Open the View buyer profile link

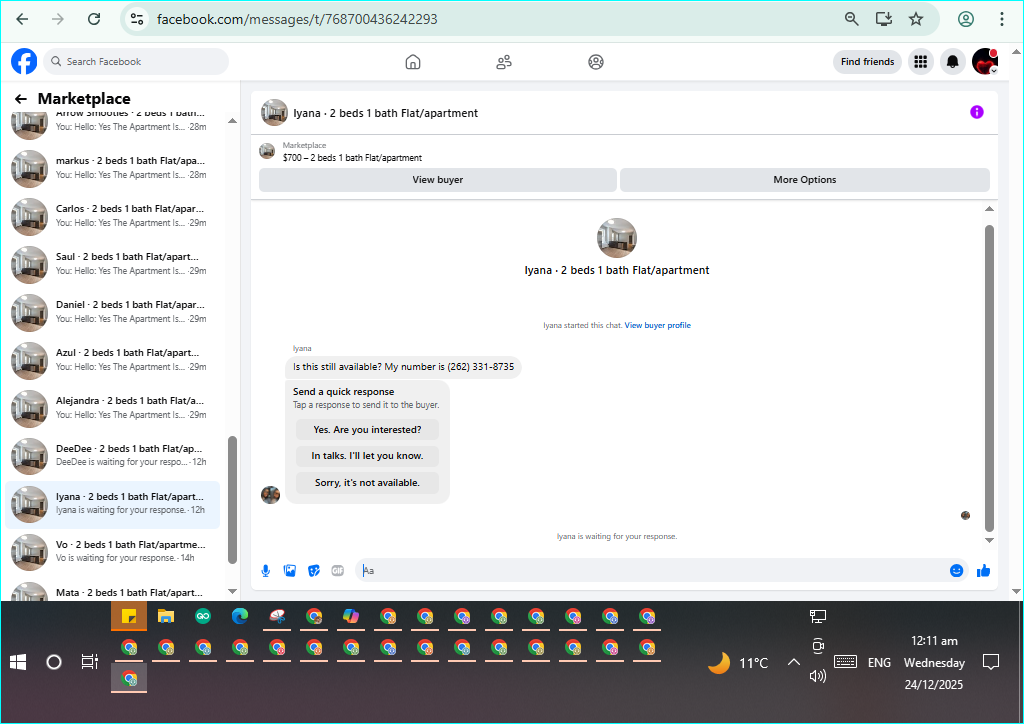tap(658, 325)
